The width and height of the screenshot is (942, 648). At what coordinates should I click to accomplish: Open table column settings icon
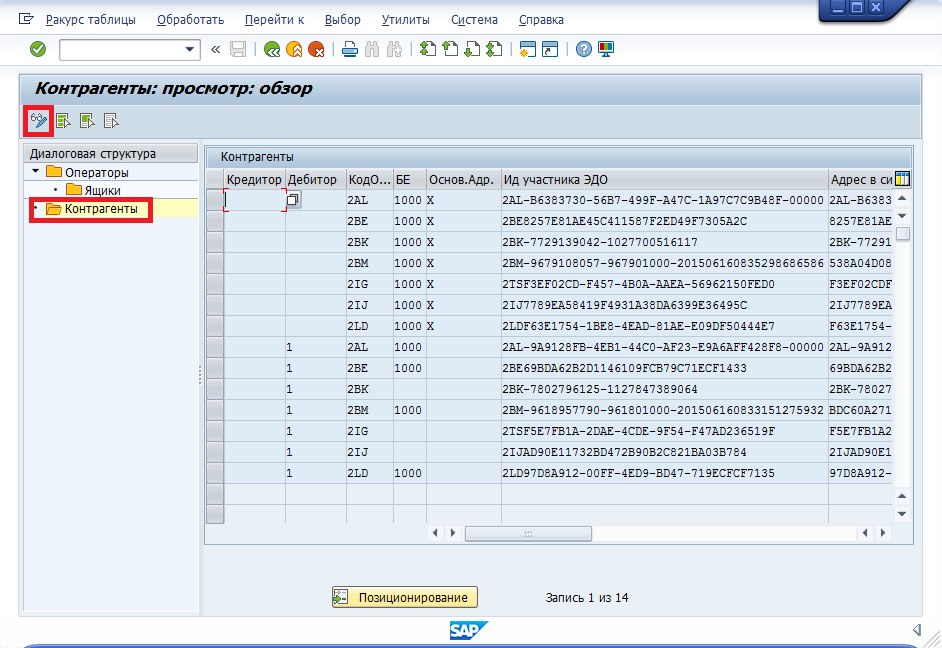902,180
